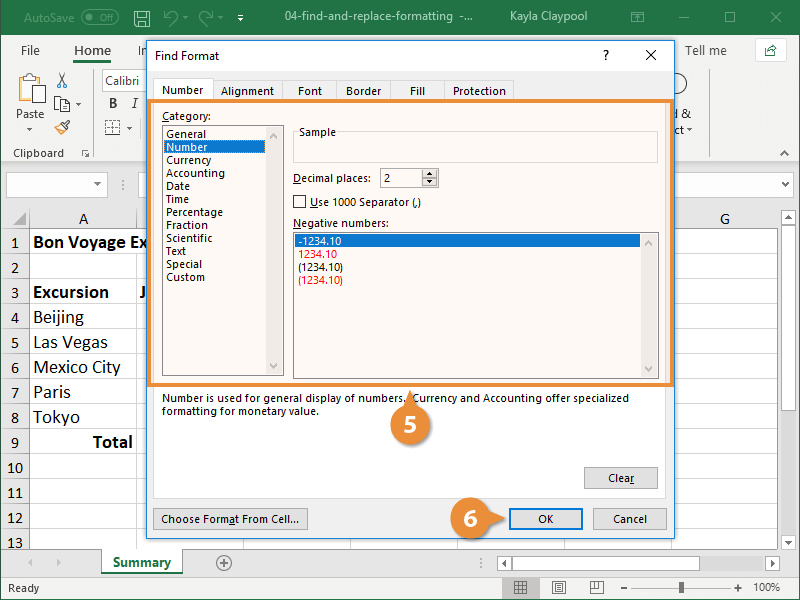The image size is (800, 600).
Task: Select the Format Painter icon
Action: click(x=62, y=127)
